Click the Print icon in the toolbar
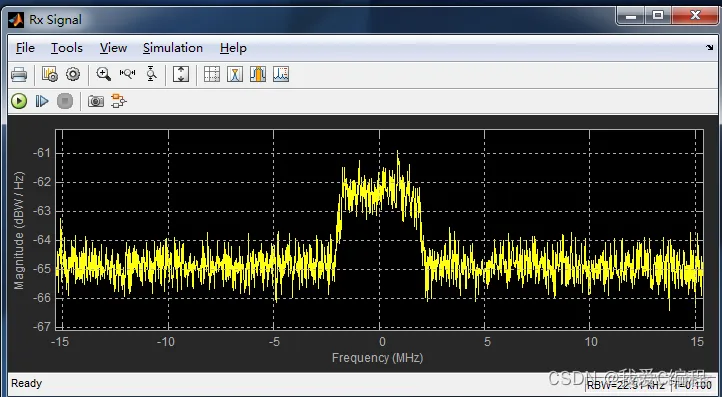The height and width of the screenshot is (397, 722). tap(19, 74)
